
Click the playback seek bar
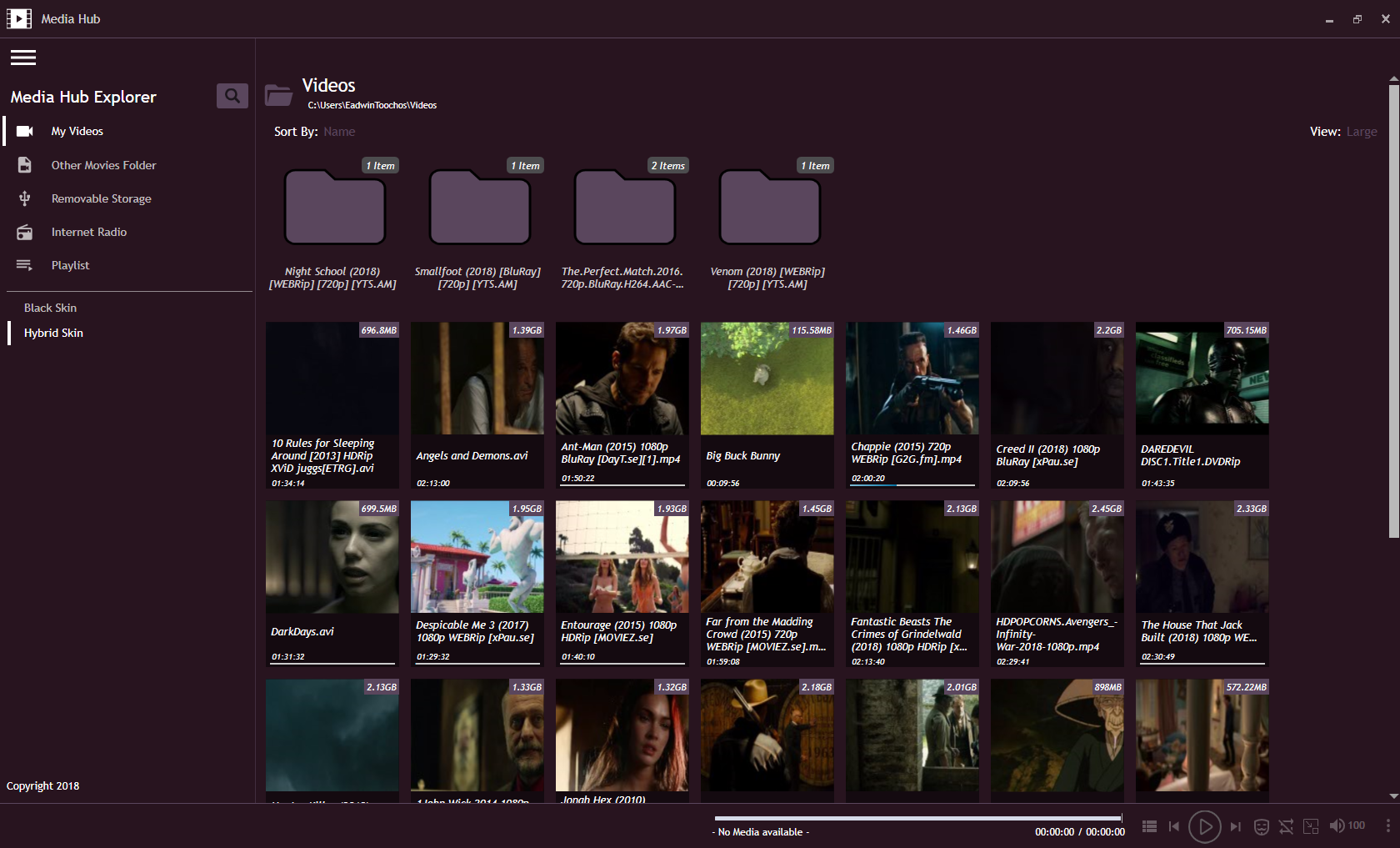click(x=918, y=818)
